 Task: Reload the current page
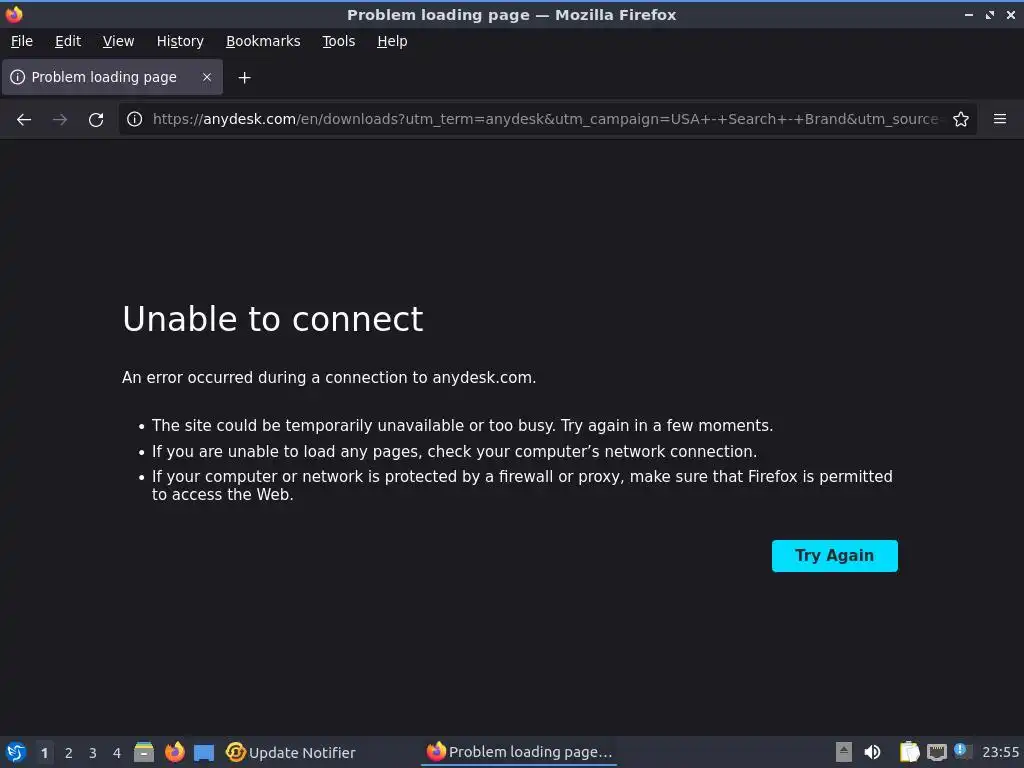pos(96,120)
